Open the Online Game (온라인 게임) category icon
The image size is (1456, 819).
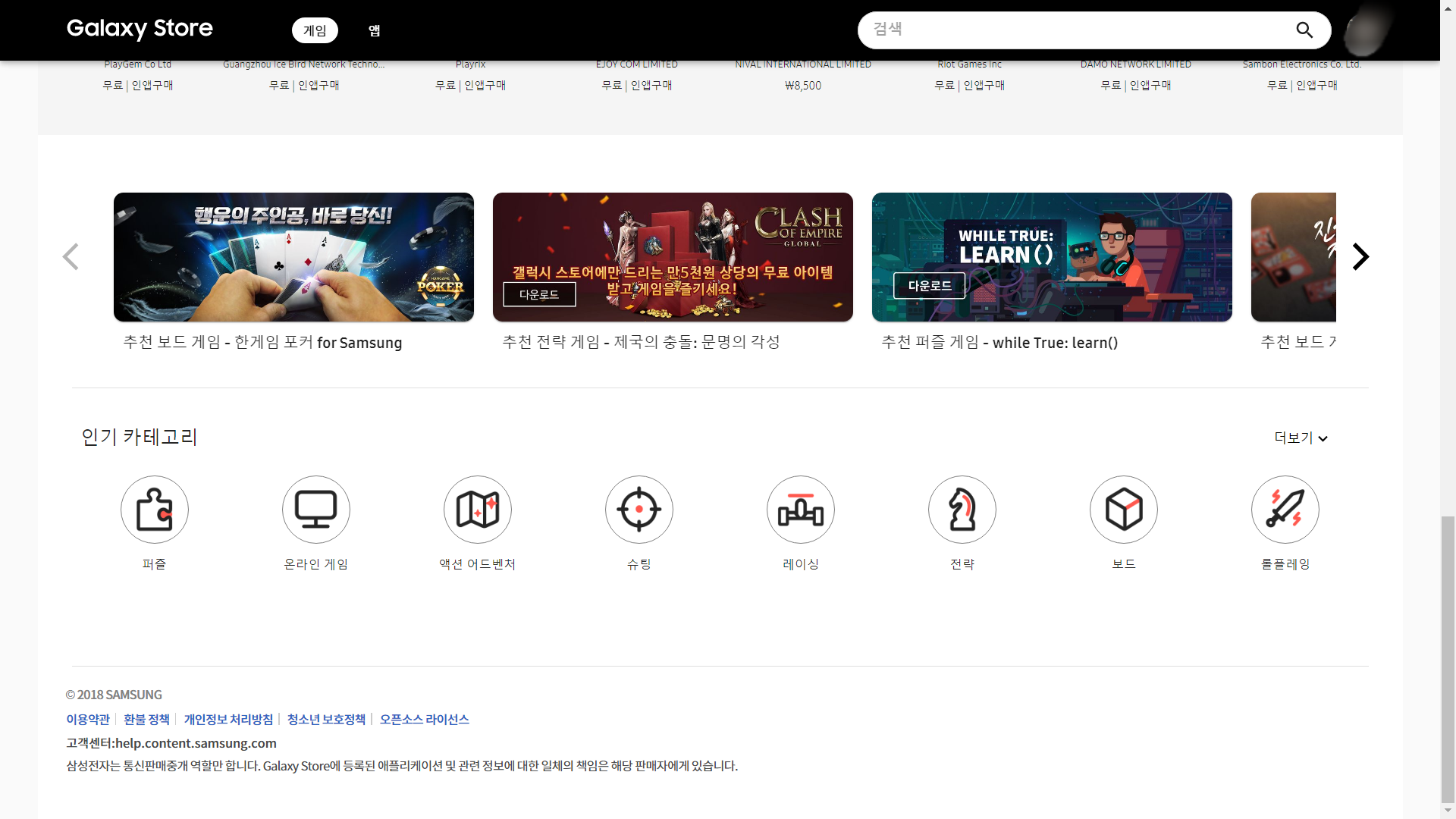316,510
